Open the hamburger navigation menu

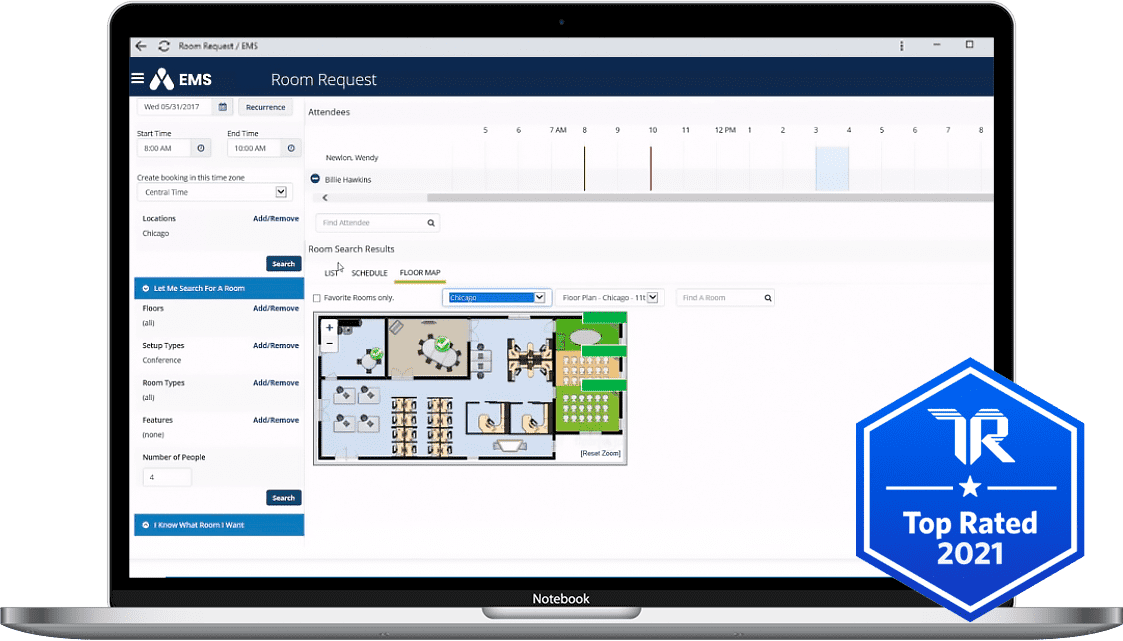138,79
